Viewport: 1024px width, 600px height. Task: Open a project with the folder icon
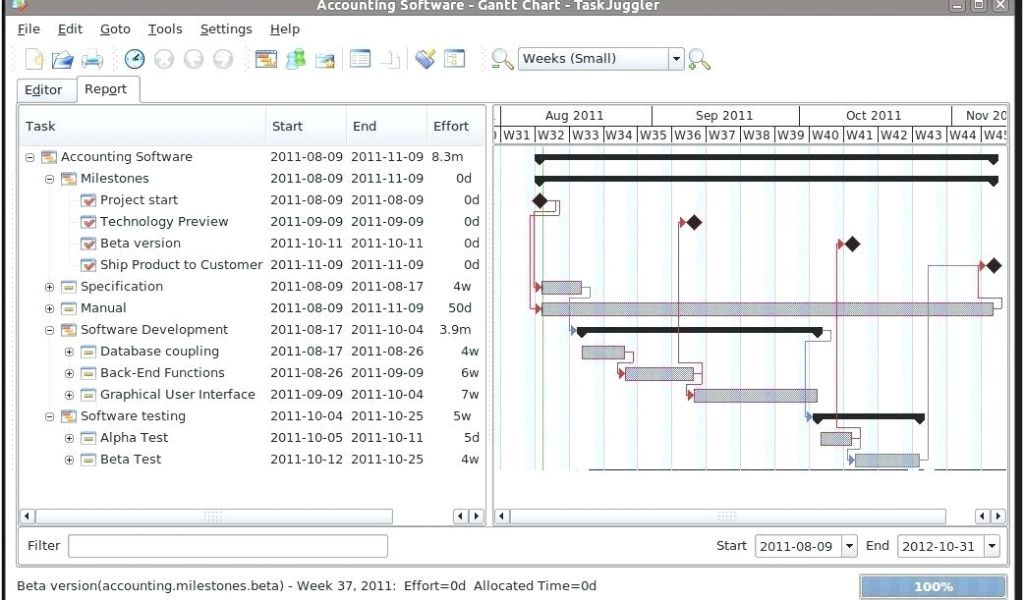63,59
